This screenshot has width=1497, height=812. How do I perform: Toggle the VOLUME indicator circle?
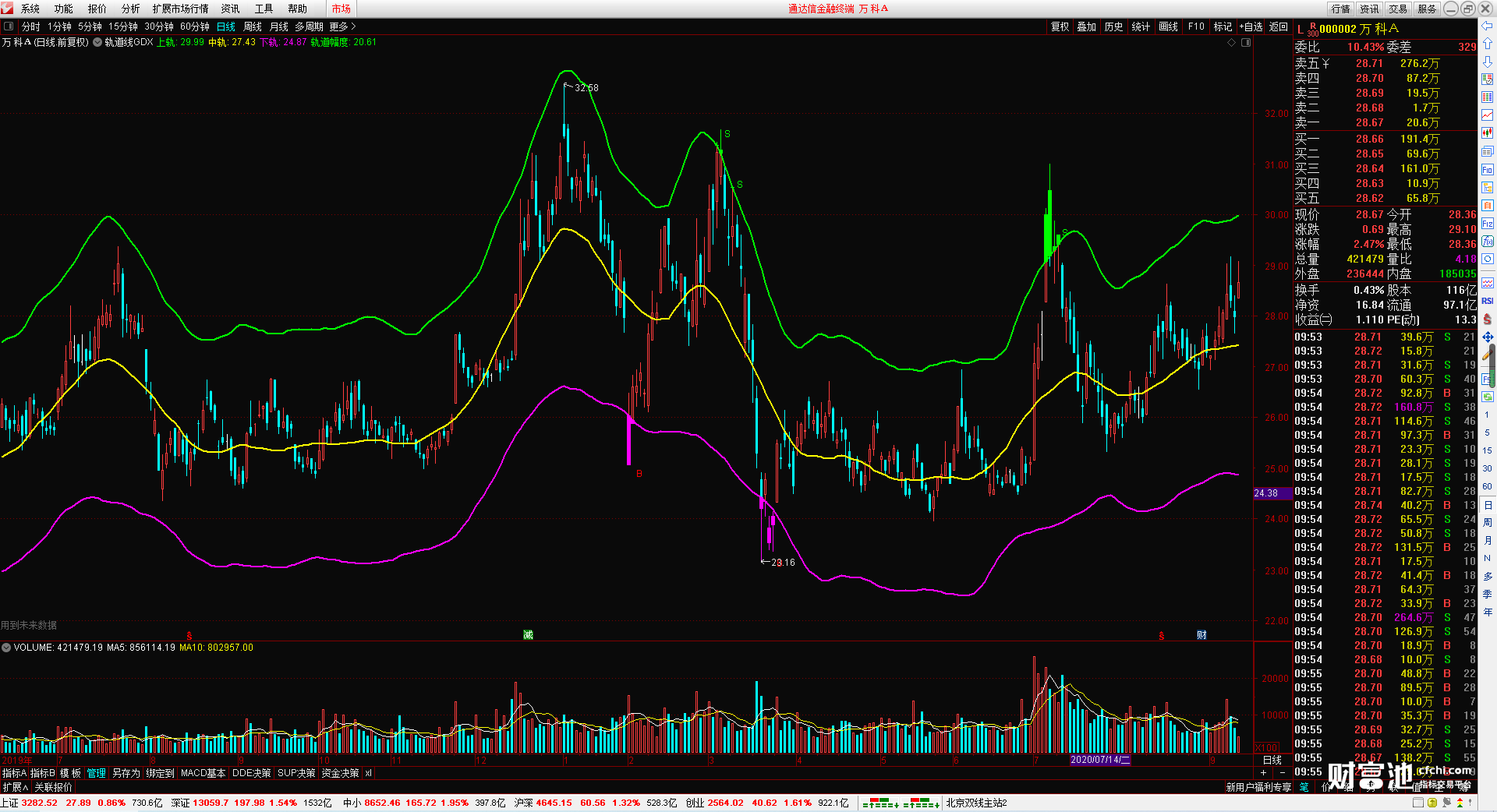pyautogui.click(x=6, y=648)
